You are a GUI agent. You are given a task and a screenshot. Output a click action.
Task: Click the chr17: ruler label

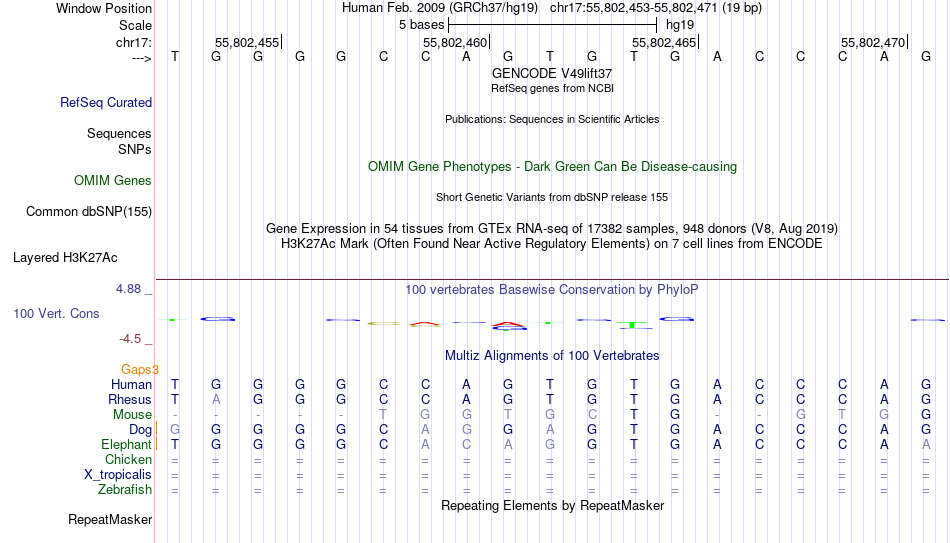(x=133, y=42)
